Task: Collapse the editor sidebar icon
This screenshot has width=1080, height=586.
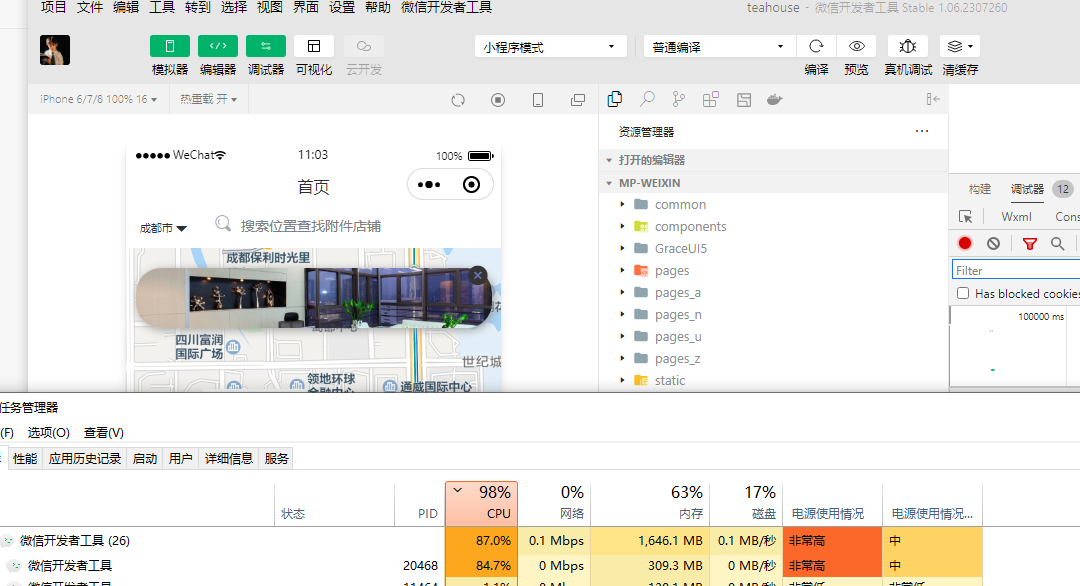Action: tap(933, 99)
